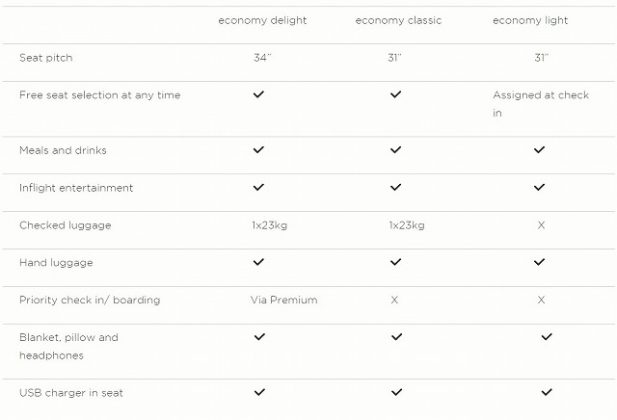Click the economy classic X for Priority check in

pos(395,300)
